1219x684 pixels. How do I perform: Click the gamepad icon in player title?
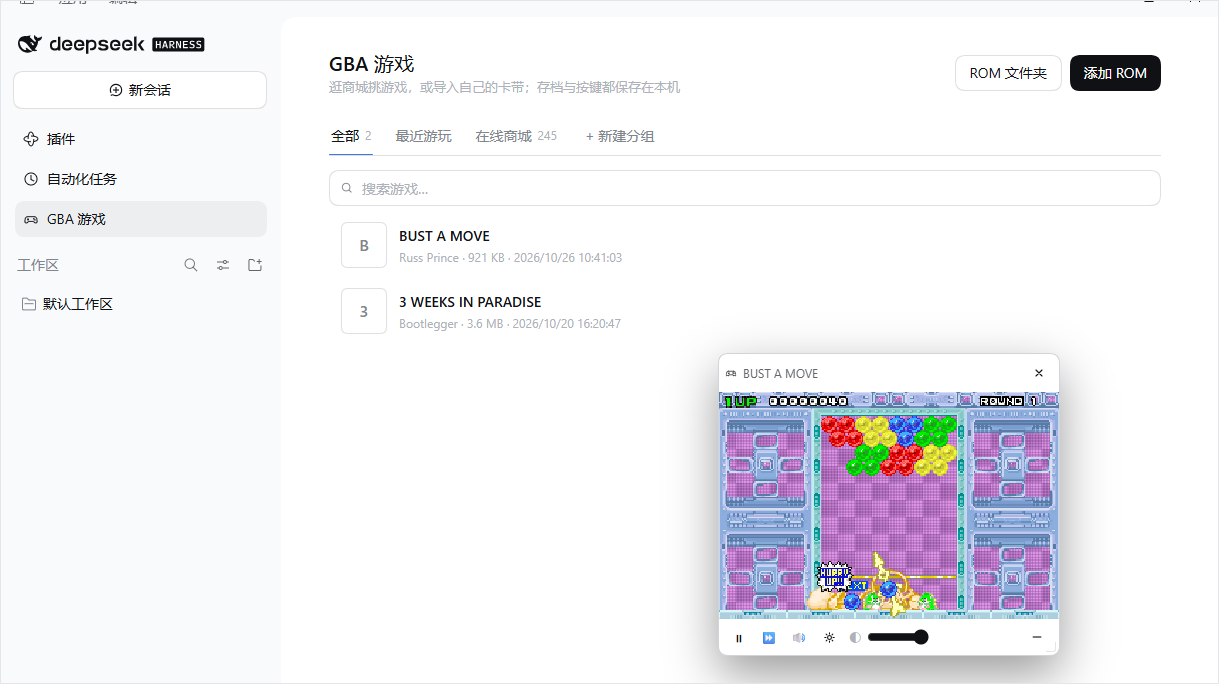(x=731, y=374)
